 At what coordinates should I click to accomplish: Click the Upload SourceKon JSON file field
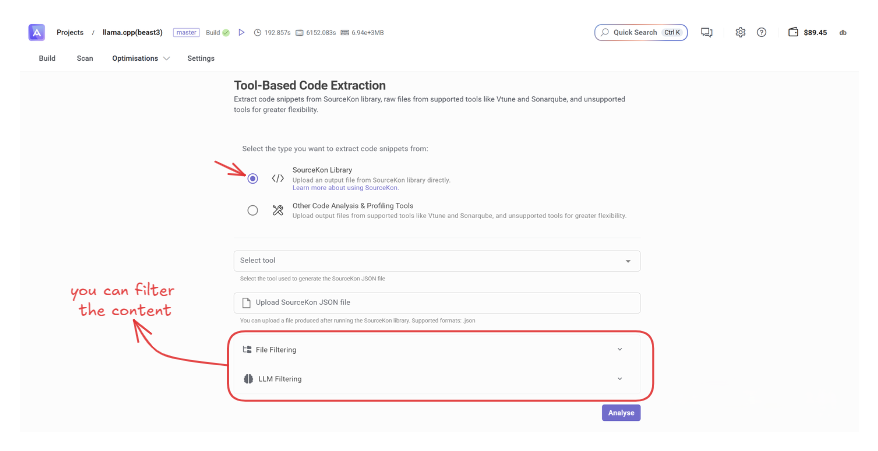pyautogui.click(x=437, y=302)
